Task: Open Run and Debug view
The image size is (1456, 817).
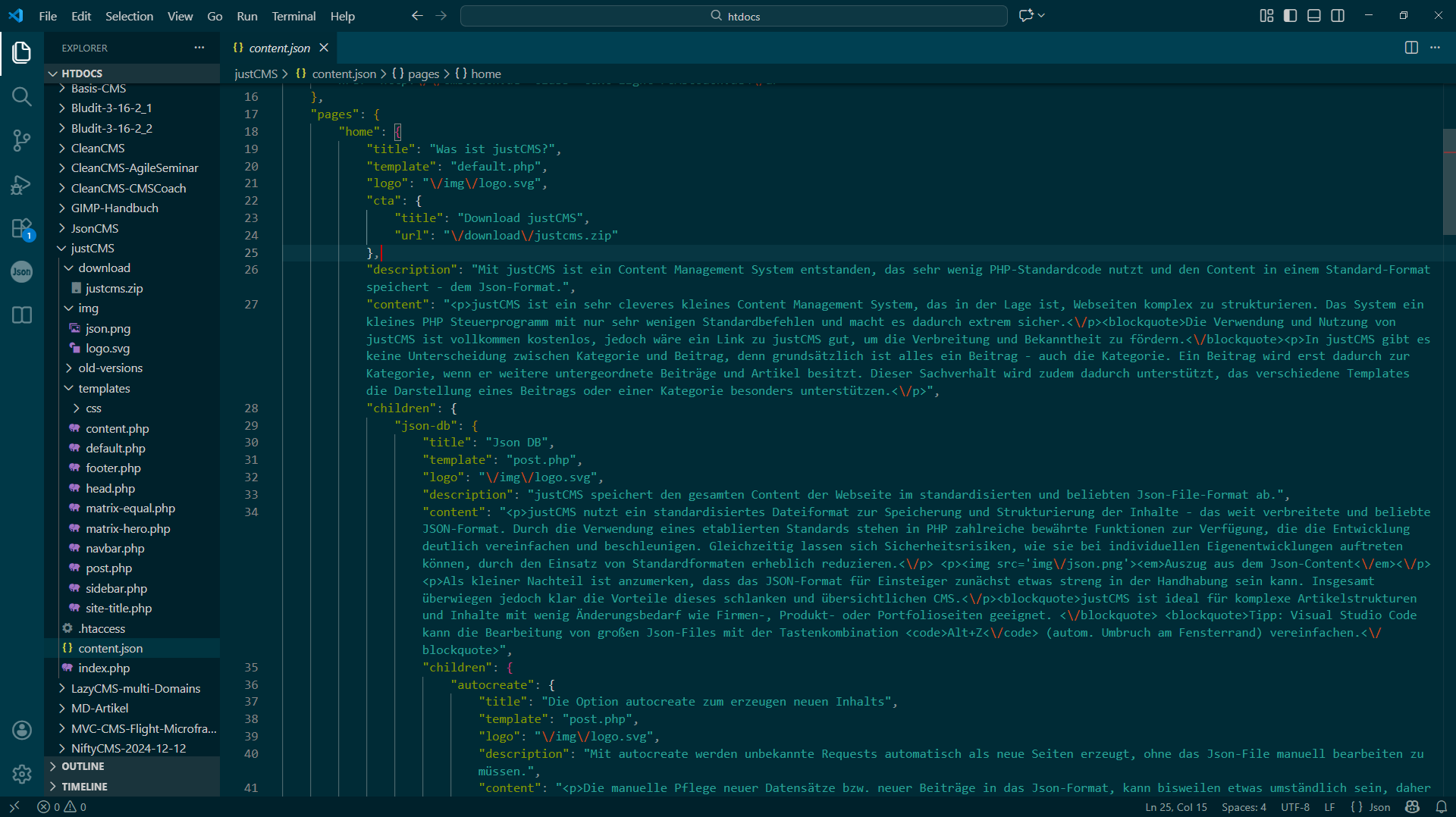Action: pos(22,185)
